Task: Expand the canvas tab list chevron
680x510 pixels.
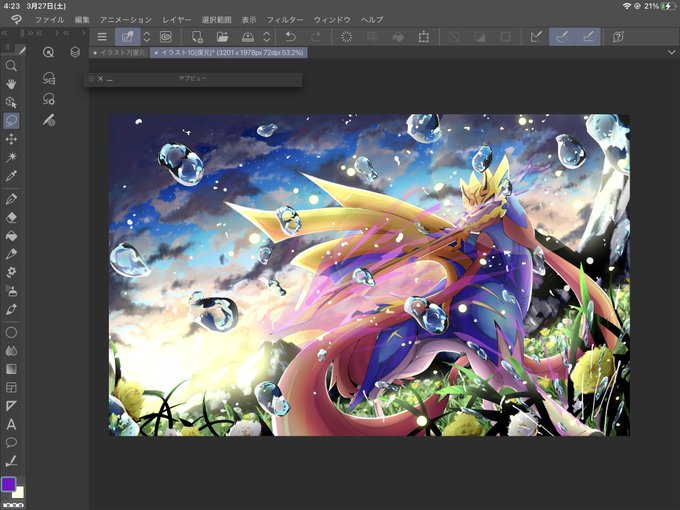Action: tap(671, 52)
